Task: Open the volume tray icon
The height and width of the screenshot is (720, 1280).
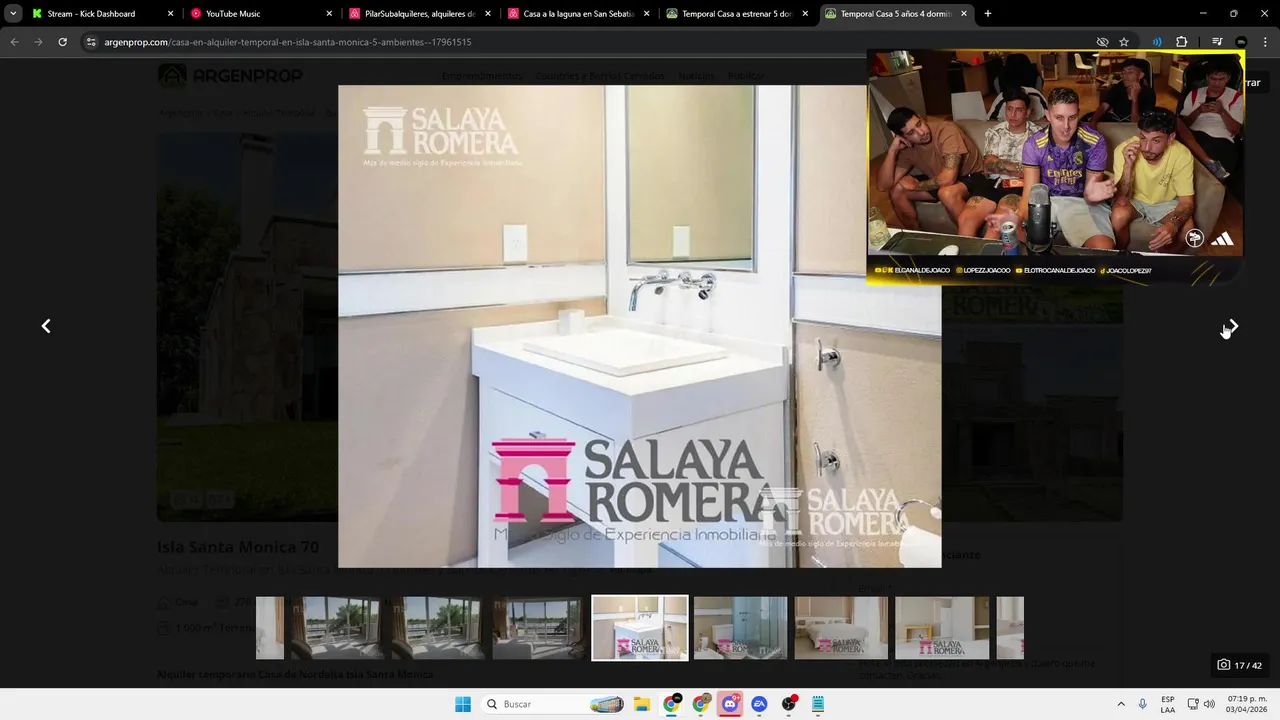Action: point(1209,704)
